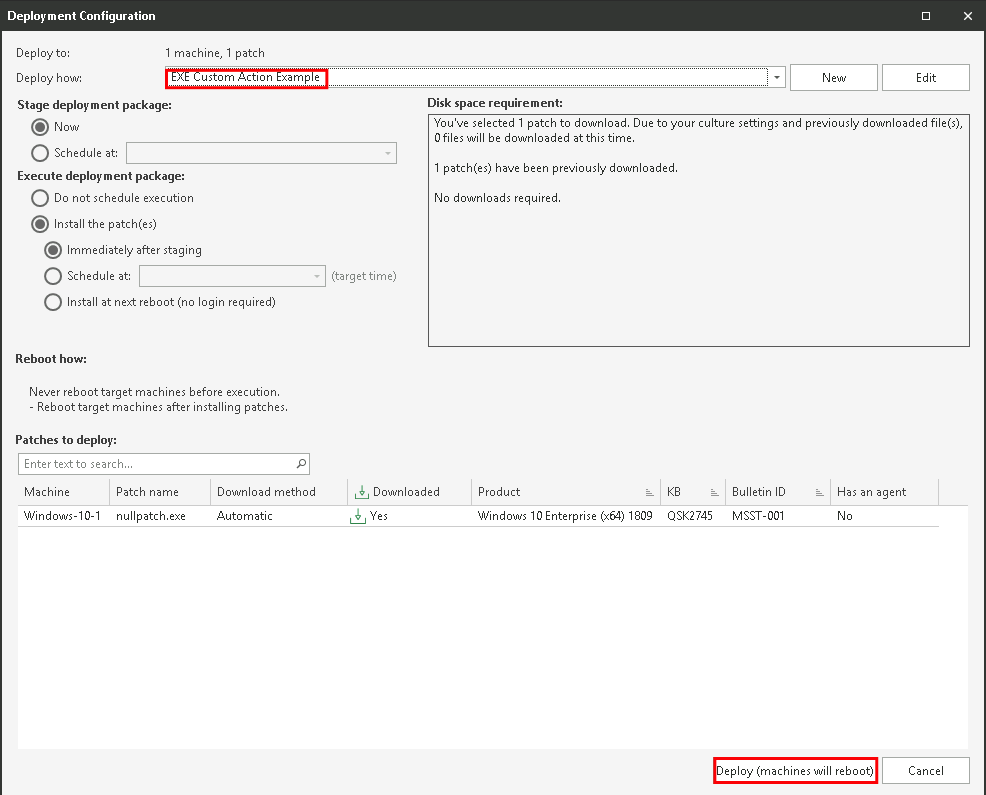Screen dimensions: 986x795
Task: Click inside the patches search field
Action: click(150, 464)
